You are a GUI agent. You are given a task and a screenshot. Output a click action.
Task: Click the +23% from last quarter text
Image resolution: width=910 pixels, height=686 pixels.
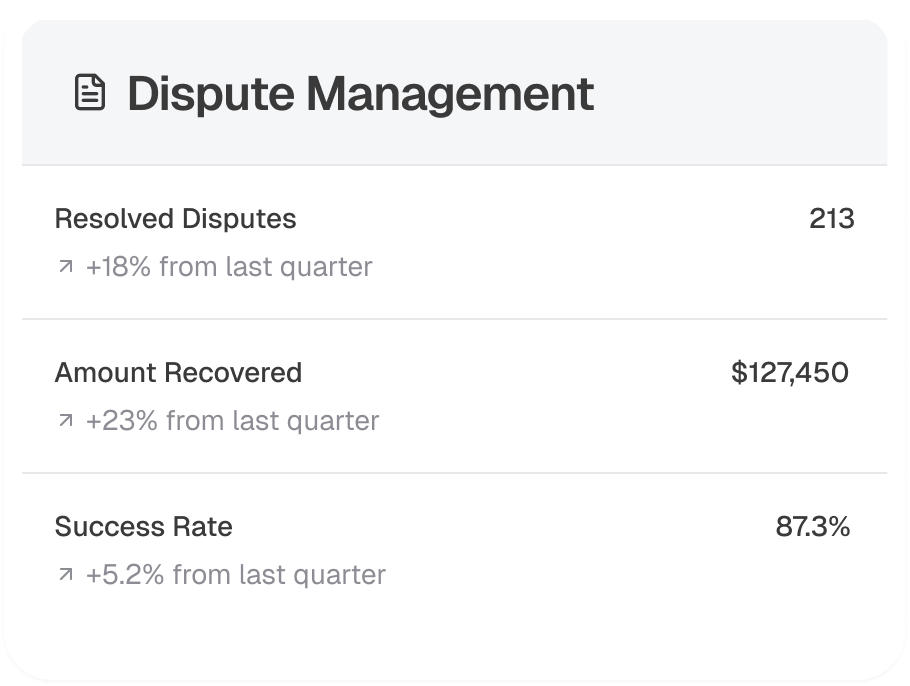[232, 421]
